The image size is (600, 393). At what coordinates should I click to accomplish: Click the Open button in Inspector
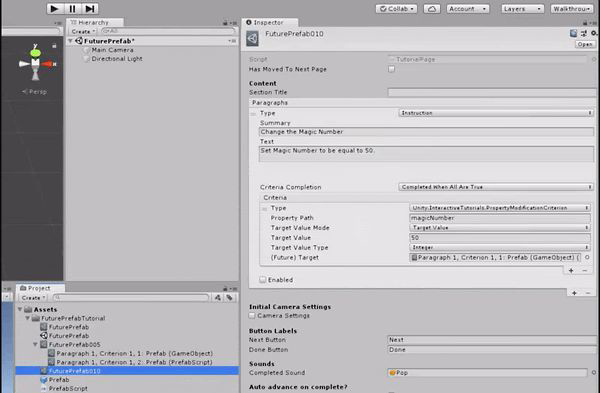585,44
